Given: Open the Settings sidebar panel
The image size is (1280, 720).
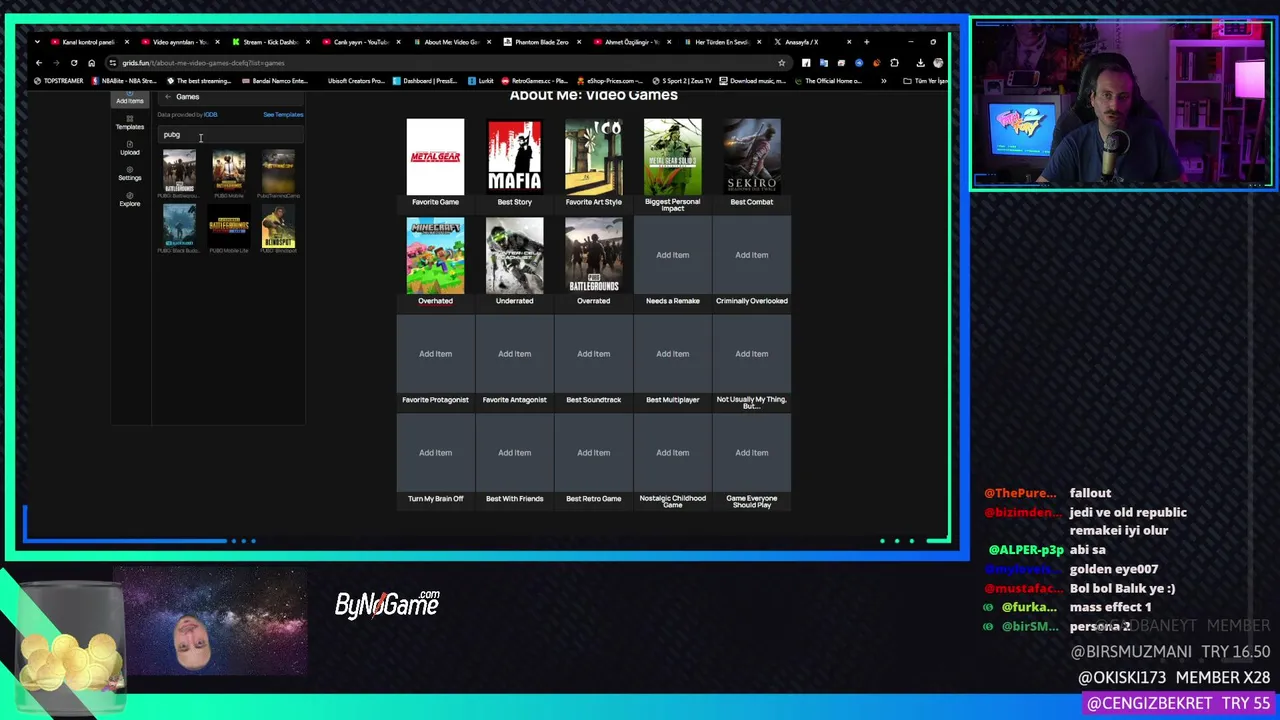Looking at the screenshot, I should pos(129,174).
